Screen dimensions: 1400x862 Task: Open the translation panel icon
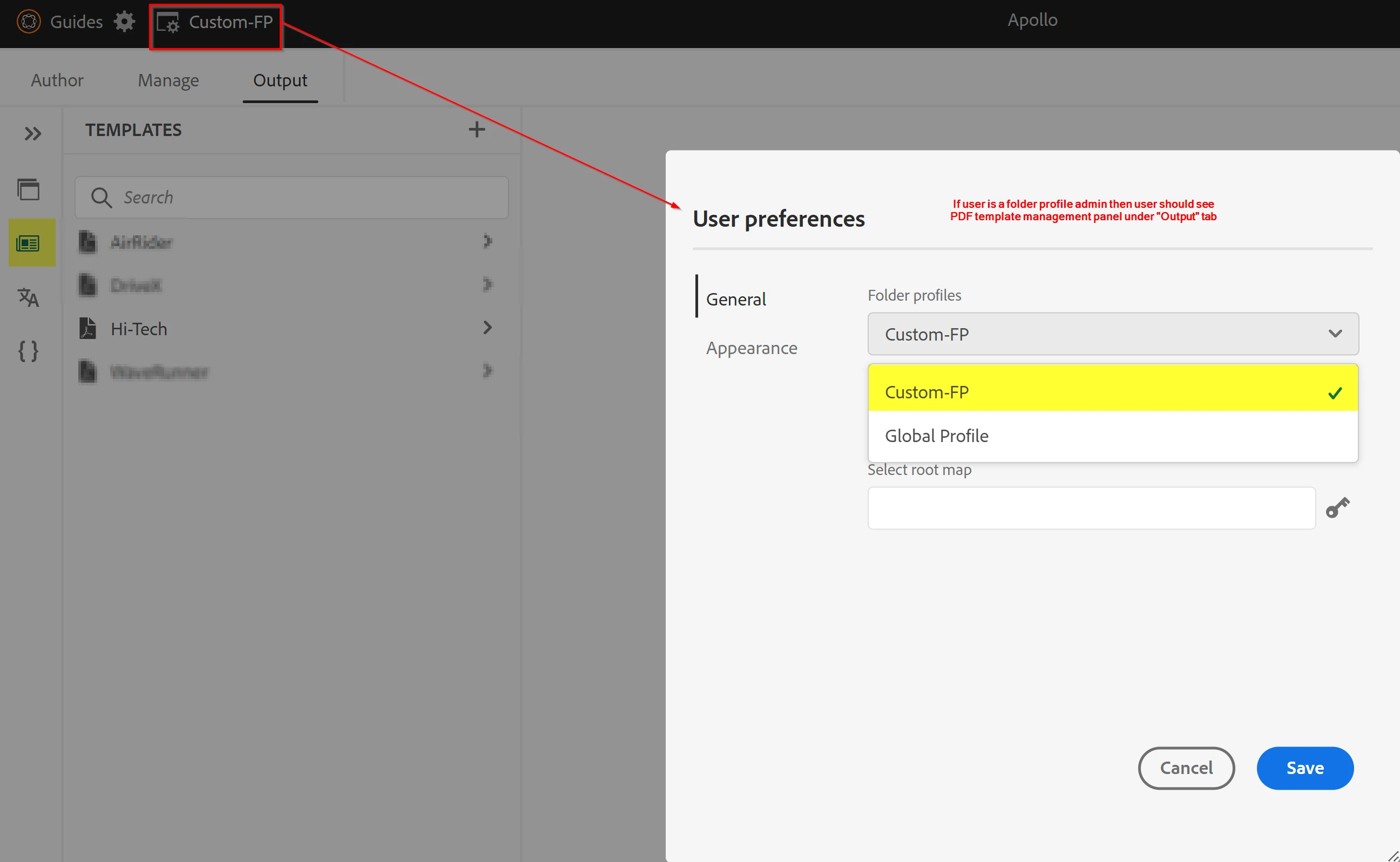tap(29, 297)
